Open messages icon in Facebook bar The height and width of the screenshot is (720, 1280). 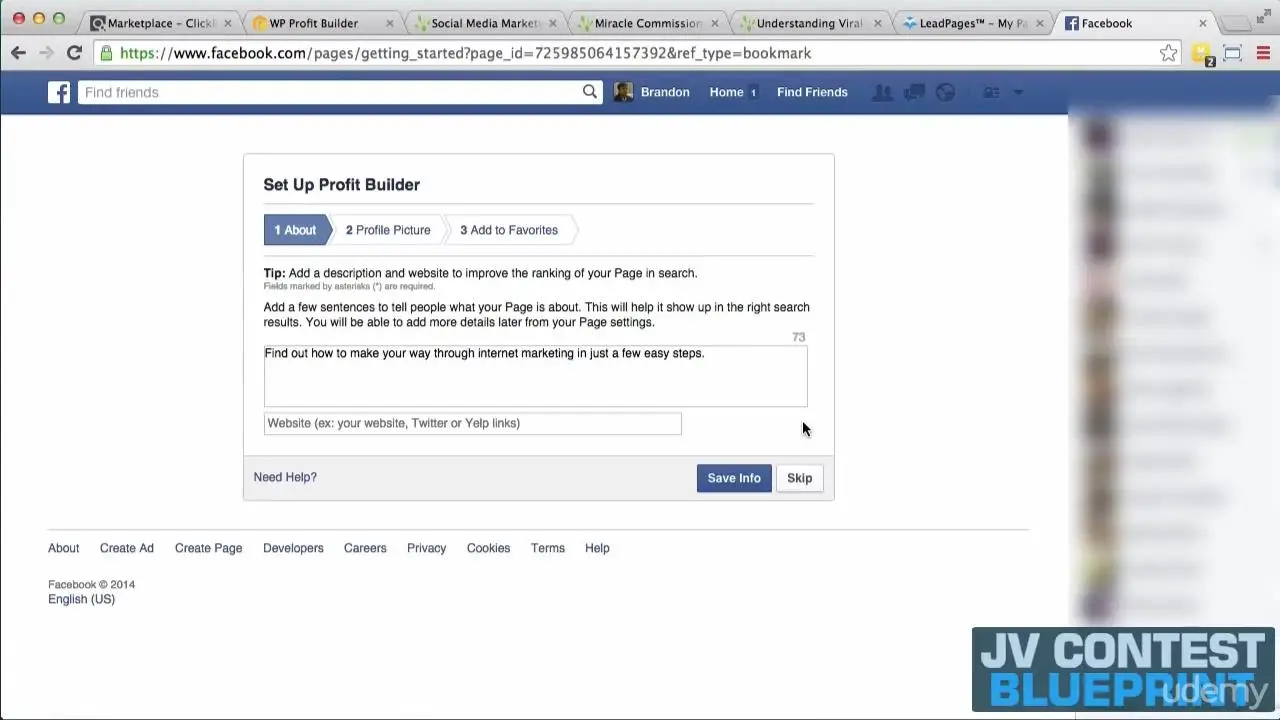click(914, 92)
